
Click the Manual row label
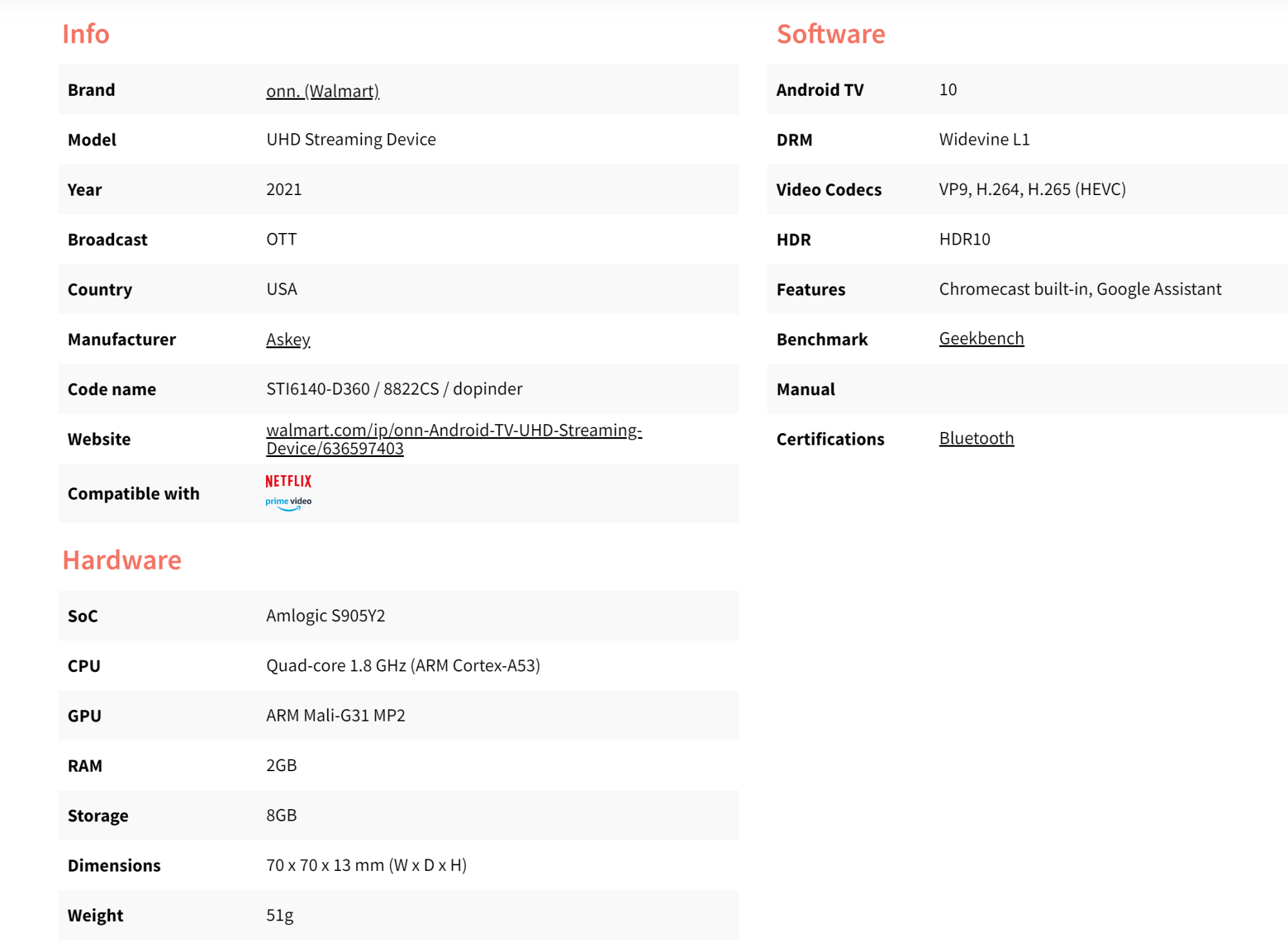click(805, 389)
